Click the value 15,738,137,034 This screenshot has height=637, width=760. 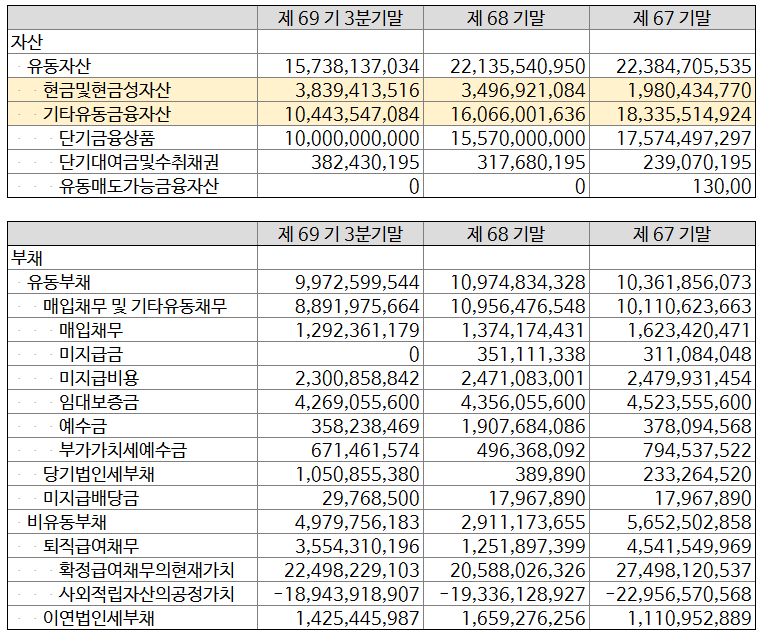[x=352, y=66]
